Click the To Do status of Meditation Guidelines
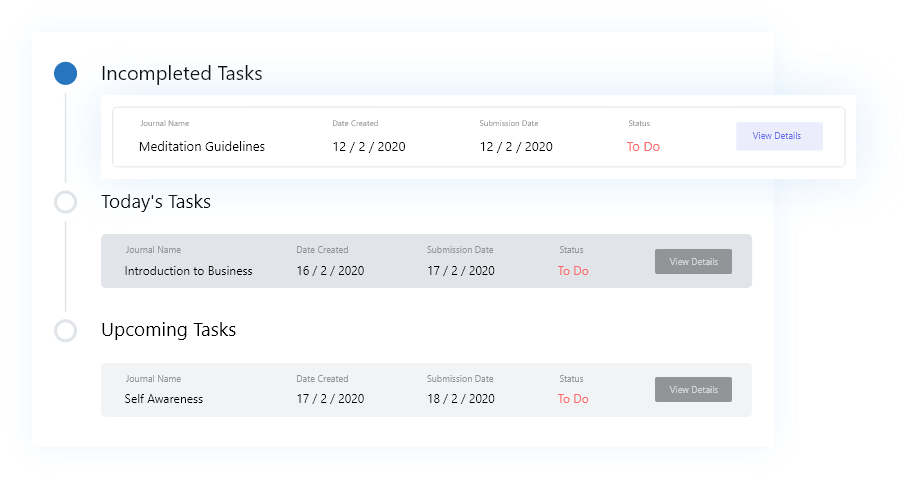The width and height of the screenshot is (911, 479). click(643, 147)
